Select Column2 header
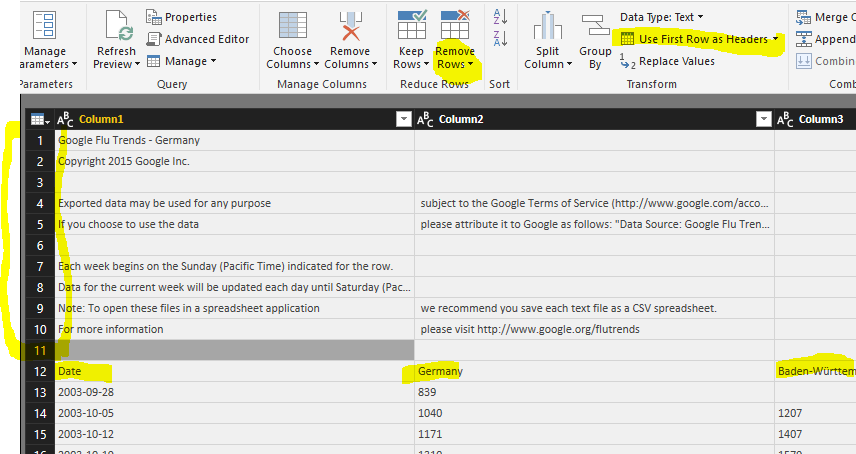 pyautogui.click(x=595, y=119)
